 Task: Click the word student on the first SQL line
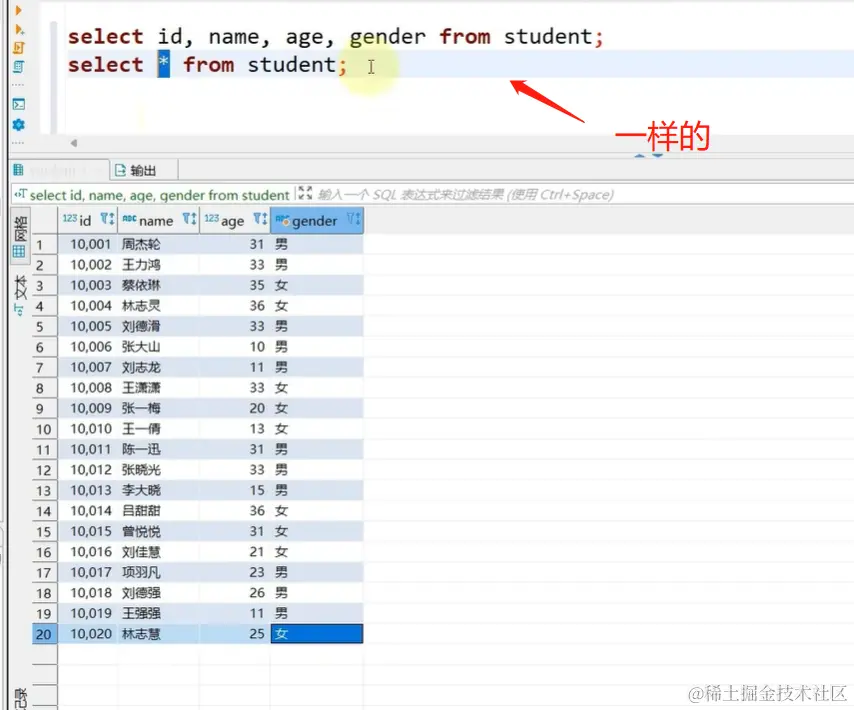548,36
